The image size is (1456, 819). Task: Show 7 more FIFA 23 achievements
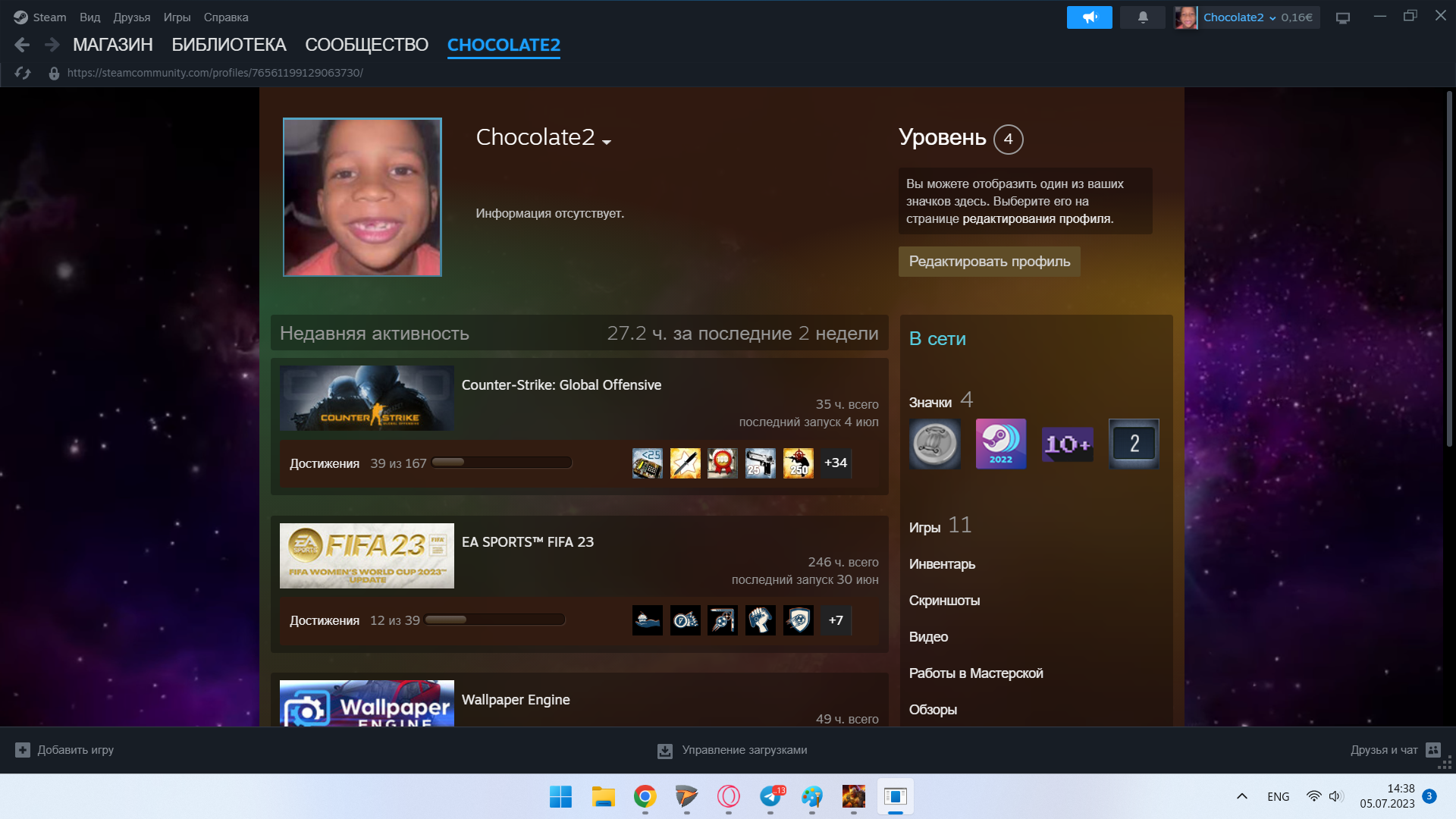coord(836,620)
